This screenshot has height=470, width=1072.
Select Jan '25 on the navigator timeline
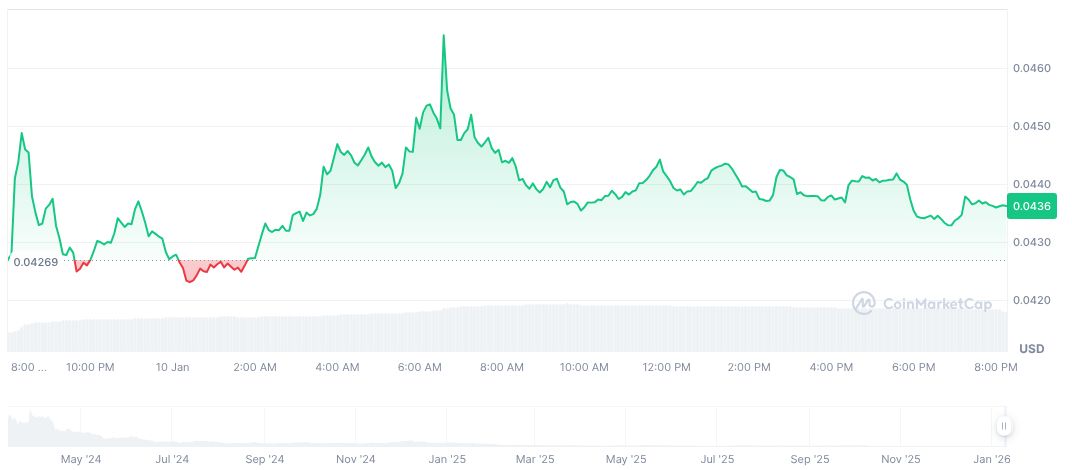pyautogui.click(x=446, y=459)
